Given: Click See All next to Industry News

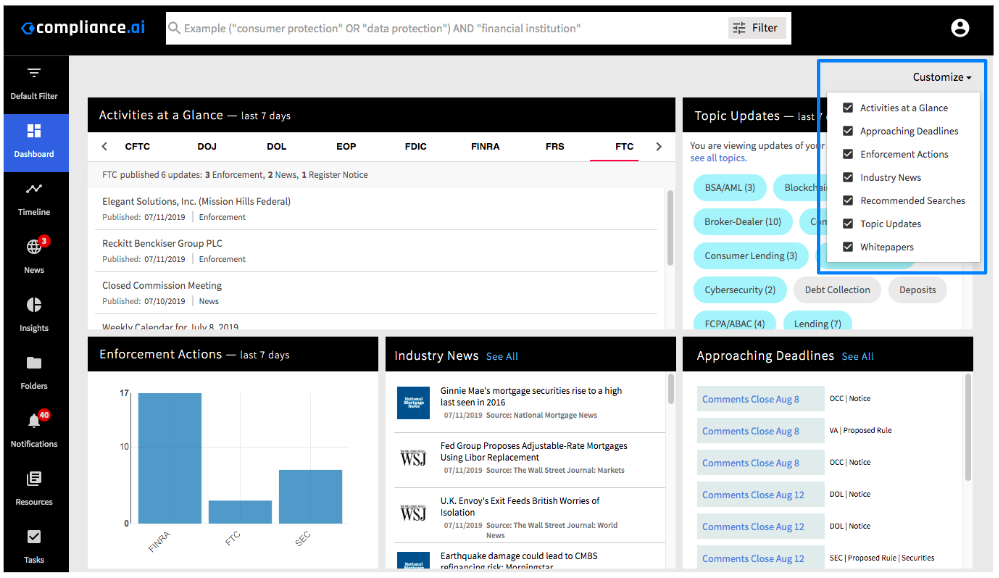Looking at the screenshot, I should pyautogui.click(x=502, y=357).
